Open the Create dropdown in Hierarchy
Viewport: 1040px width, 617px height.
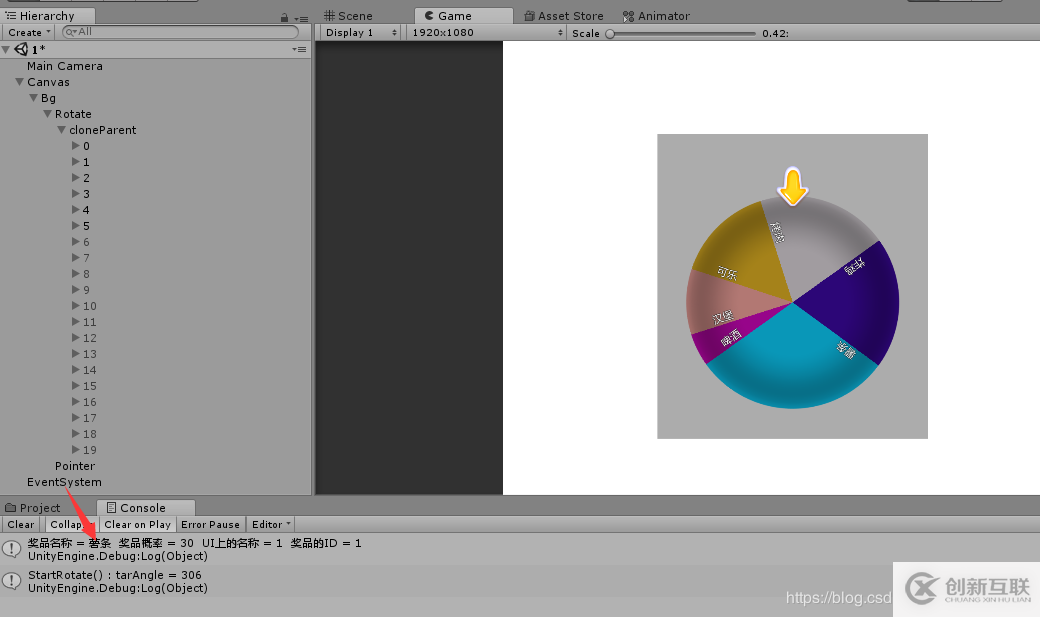(x=29, y=32)
